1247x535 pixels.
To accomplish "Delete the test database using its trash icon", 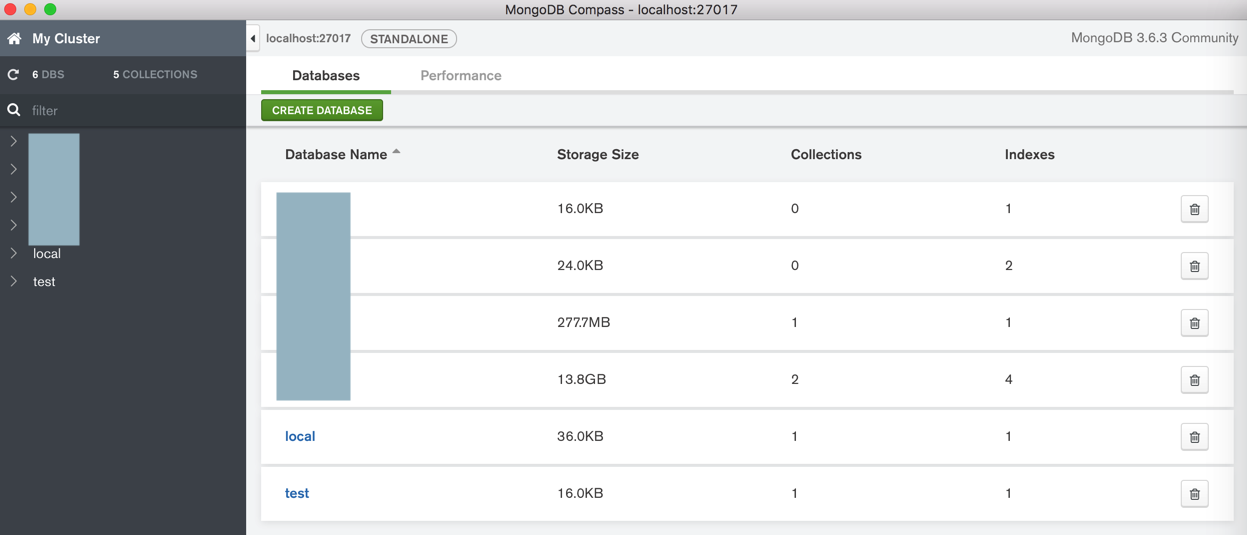I will (1194, 494).
